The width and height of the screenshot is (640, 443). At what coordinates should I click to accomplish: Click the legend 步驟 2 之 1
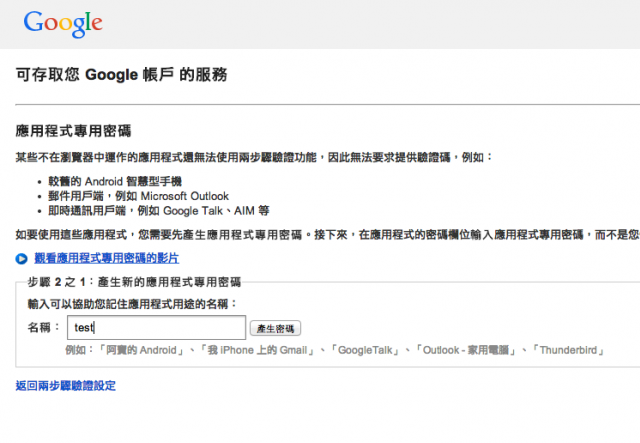pos(134,282)
